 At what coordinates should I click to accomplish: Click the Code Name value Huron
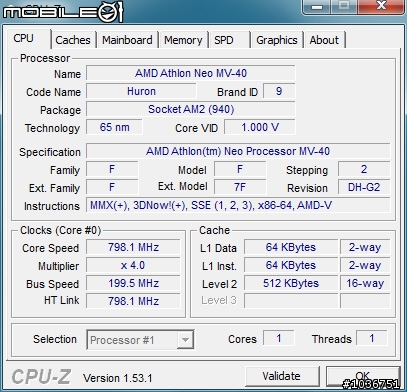pos(141,91)
